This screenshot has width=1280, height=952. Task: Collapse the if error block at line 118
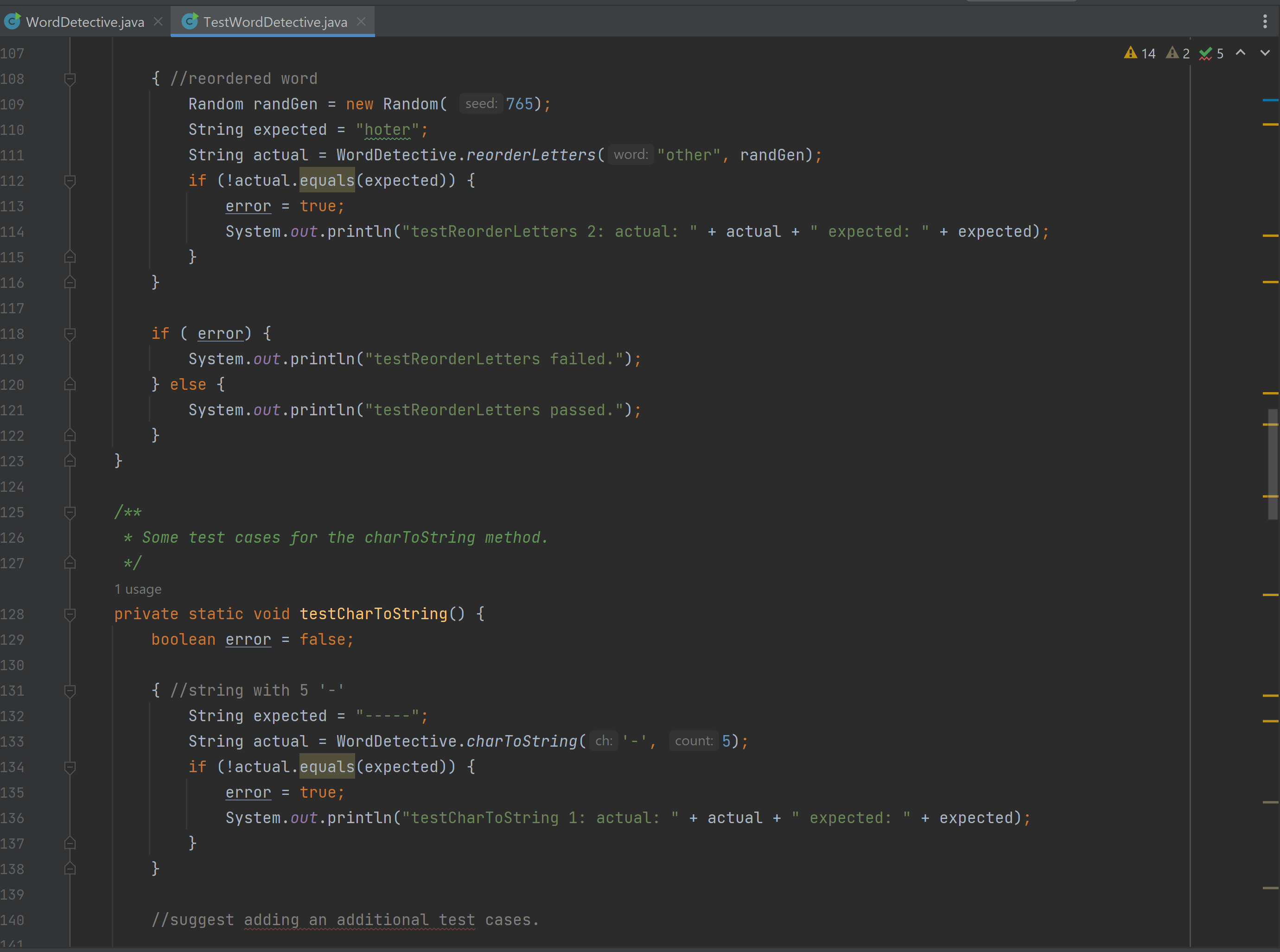tap(70, 334)
